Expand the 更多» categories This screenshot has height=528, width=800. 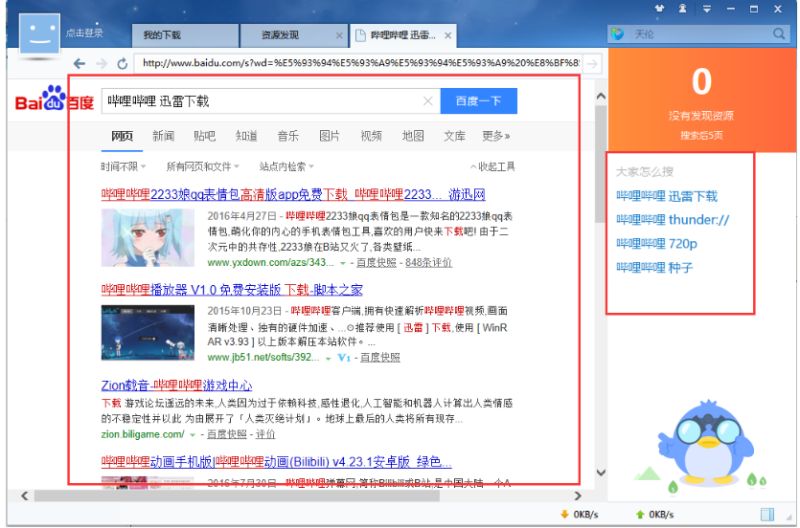point(496,136)
